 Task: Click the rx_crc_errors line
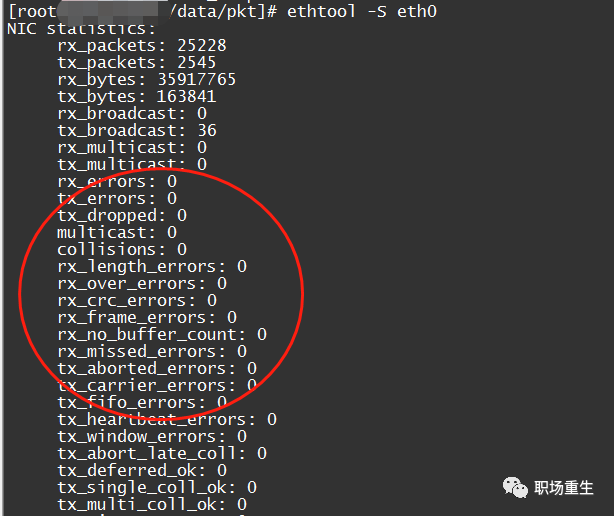(137, 301)
